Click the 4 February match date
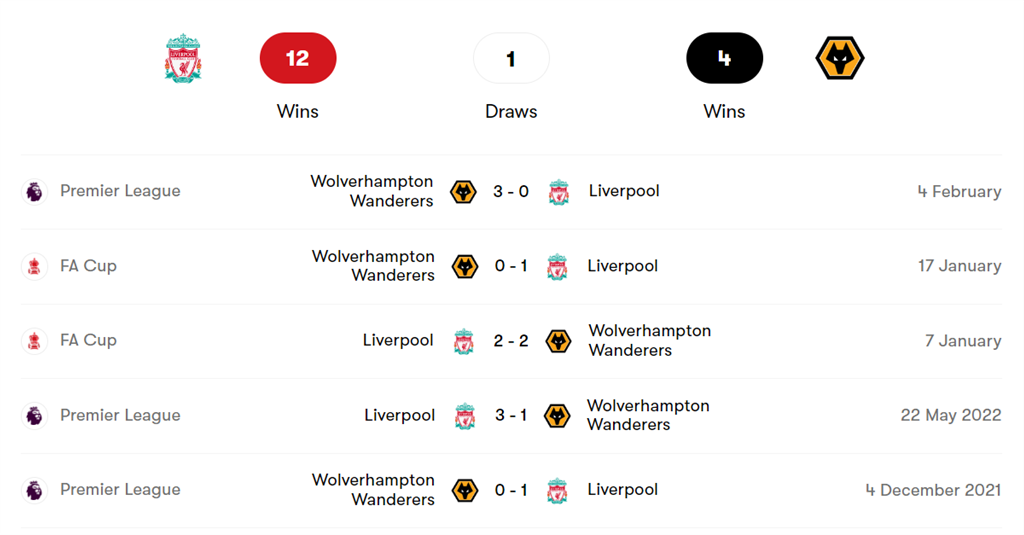This screenshot has width=1024, height=535. [959, 191]
